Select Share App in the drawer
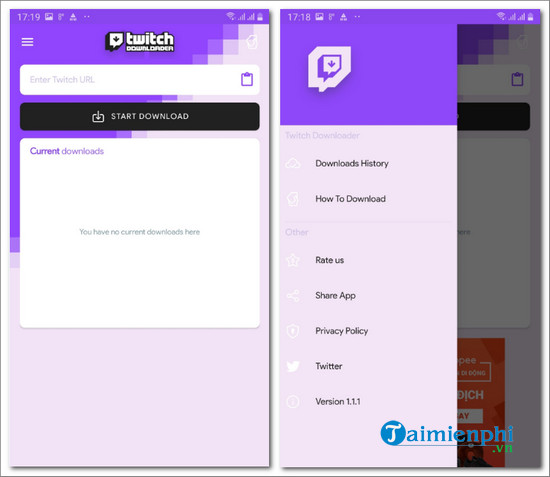Image resolution: width=550 pixels, height=477 pixels. point(368,296)
